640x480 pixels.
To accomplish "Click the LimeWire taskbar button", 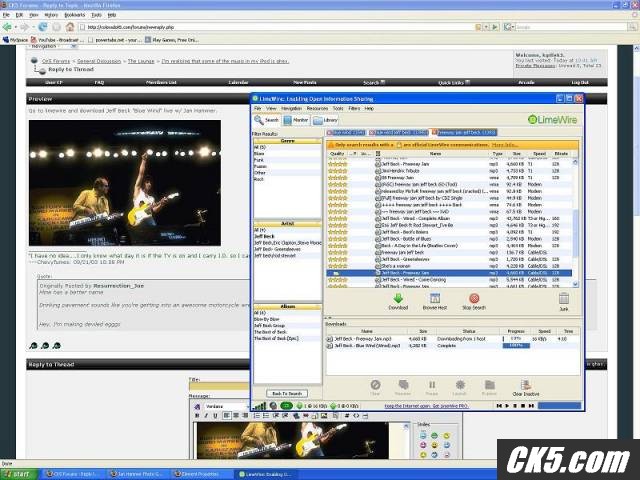I will click(264, 474).
